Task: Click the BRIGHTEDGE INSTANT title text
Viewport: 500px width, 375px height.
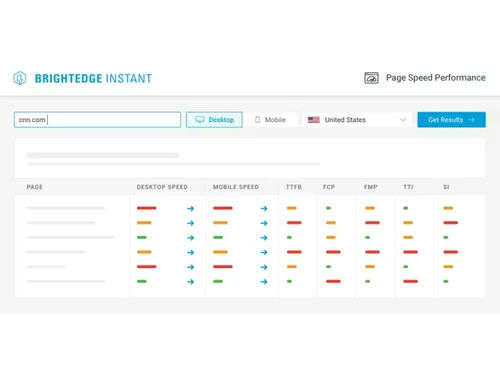Action: (93, 78)
